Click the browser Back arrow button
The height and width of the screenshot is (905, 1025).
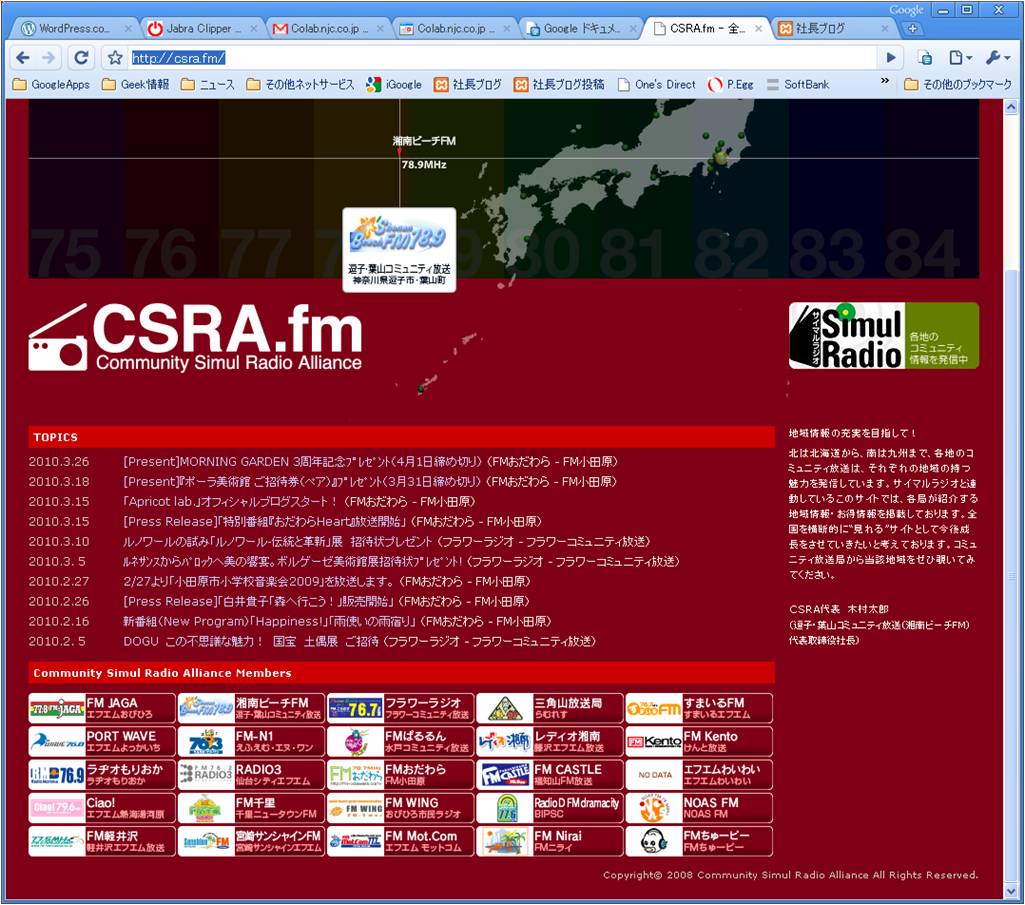tap(23, 58)
